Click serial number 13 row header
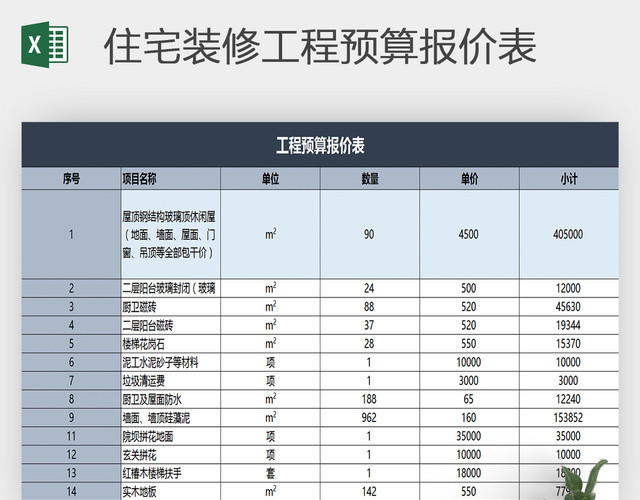This screenshot has height=500, width=640. point(71,473)
